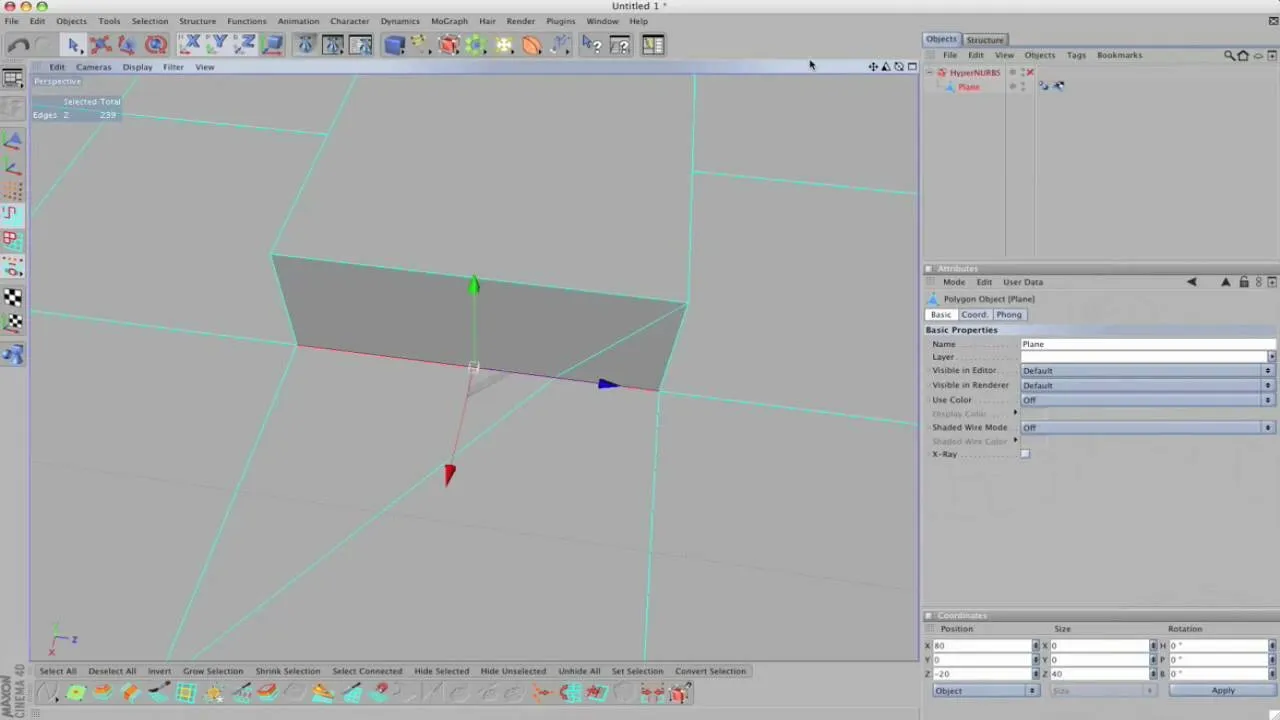Switch to the Structure tab in Object Manager
Viewport: 1280px width, 720px height.
click(x=984, y=40)
